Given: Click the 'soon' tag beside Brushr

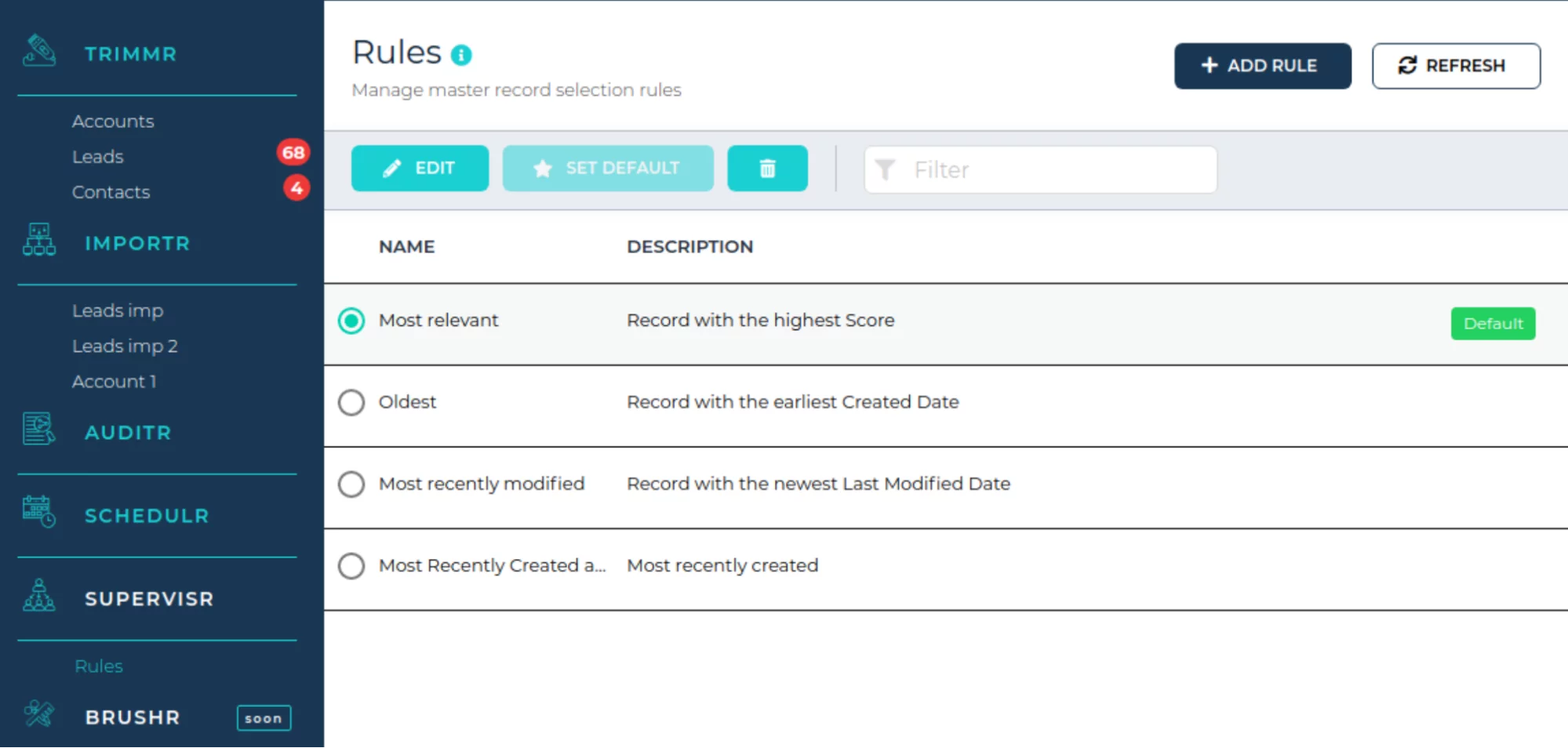Looking at the screenshot, I should click(x=264, y=718).
